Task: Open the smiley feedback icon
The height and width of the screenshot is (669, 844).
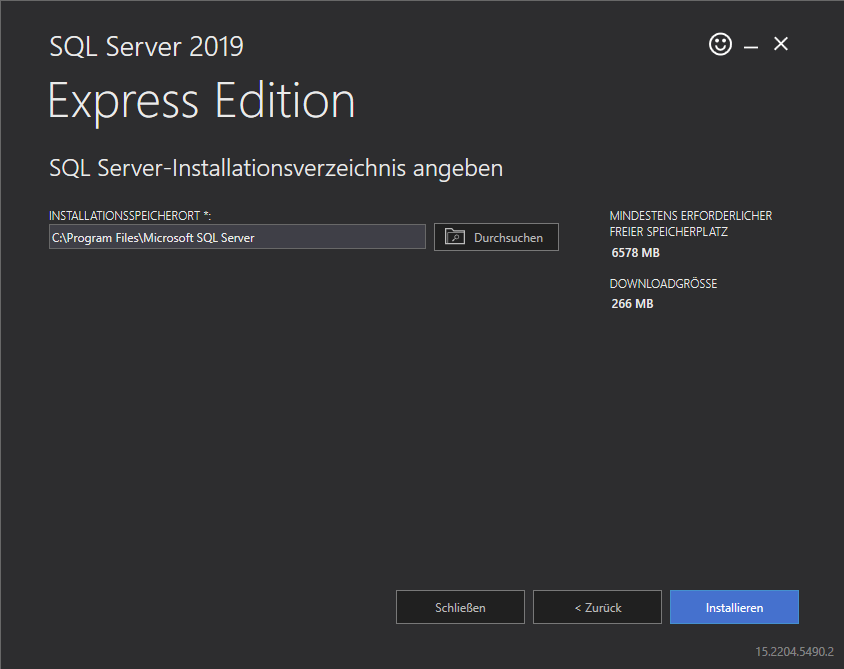Action: click(x=720, y=44)
